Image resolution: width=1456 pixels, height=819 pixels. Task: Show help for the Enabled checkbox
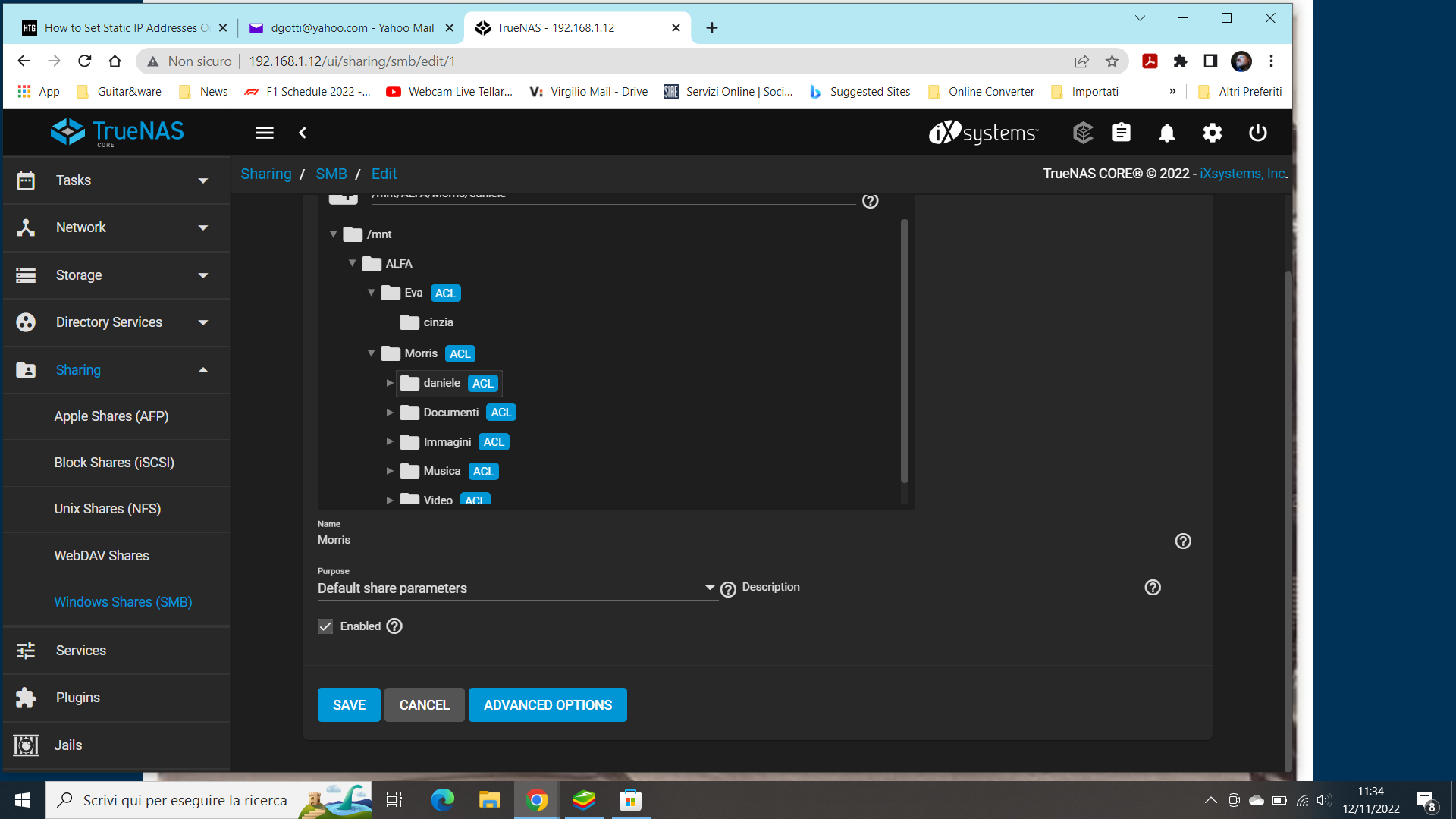point(394,626)
